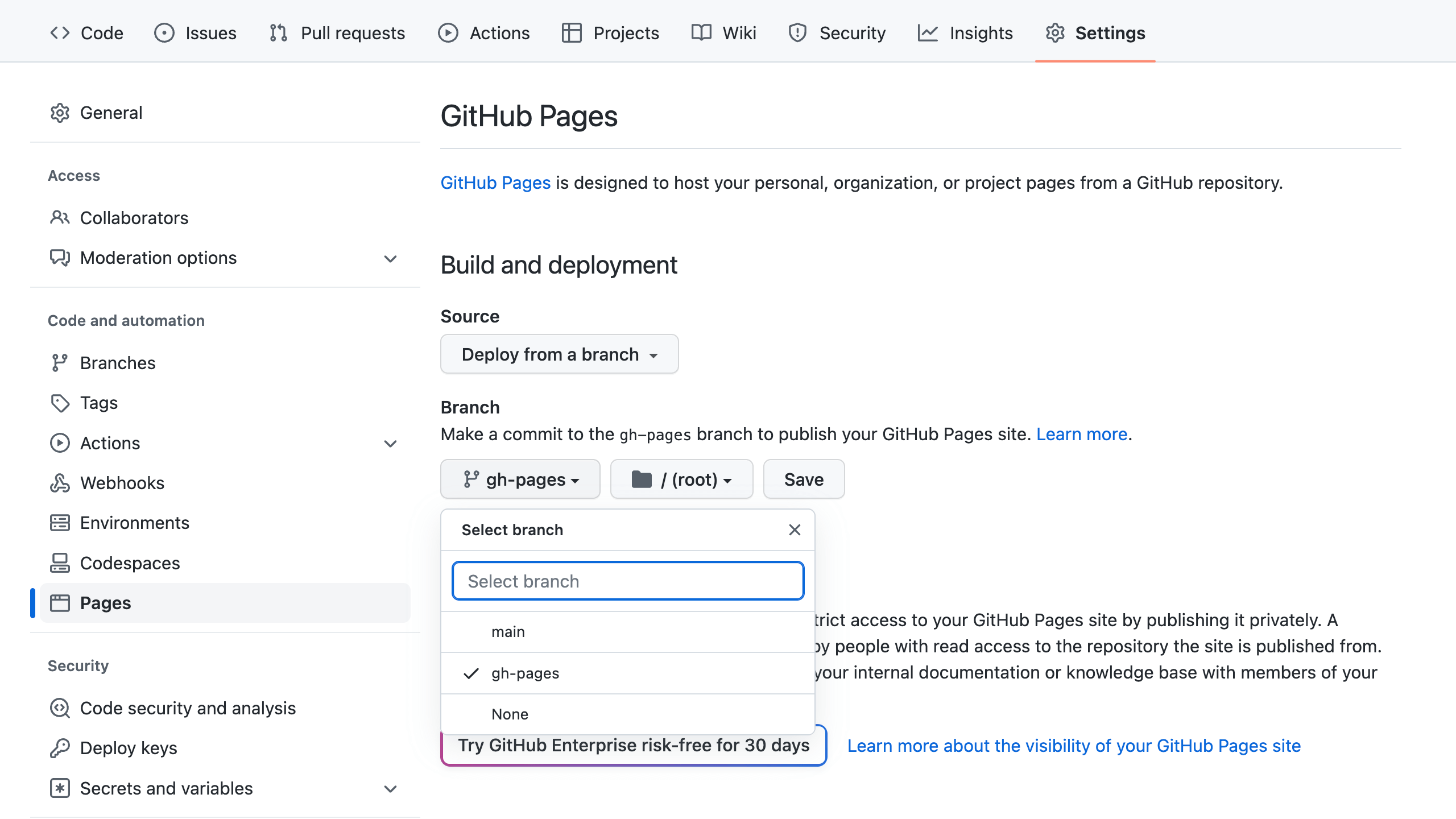Select the checked gh-pages branch option
Viewport: 1456px width, 819px height.
pyautogui.click(x=628, y=673)
